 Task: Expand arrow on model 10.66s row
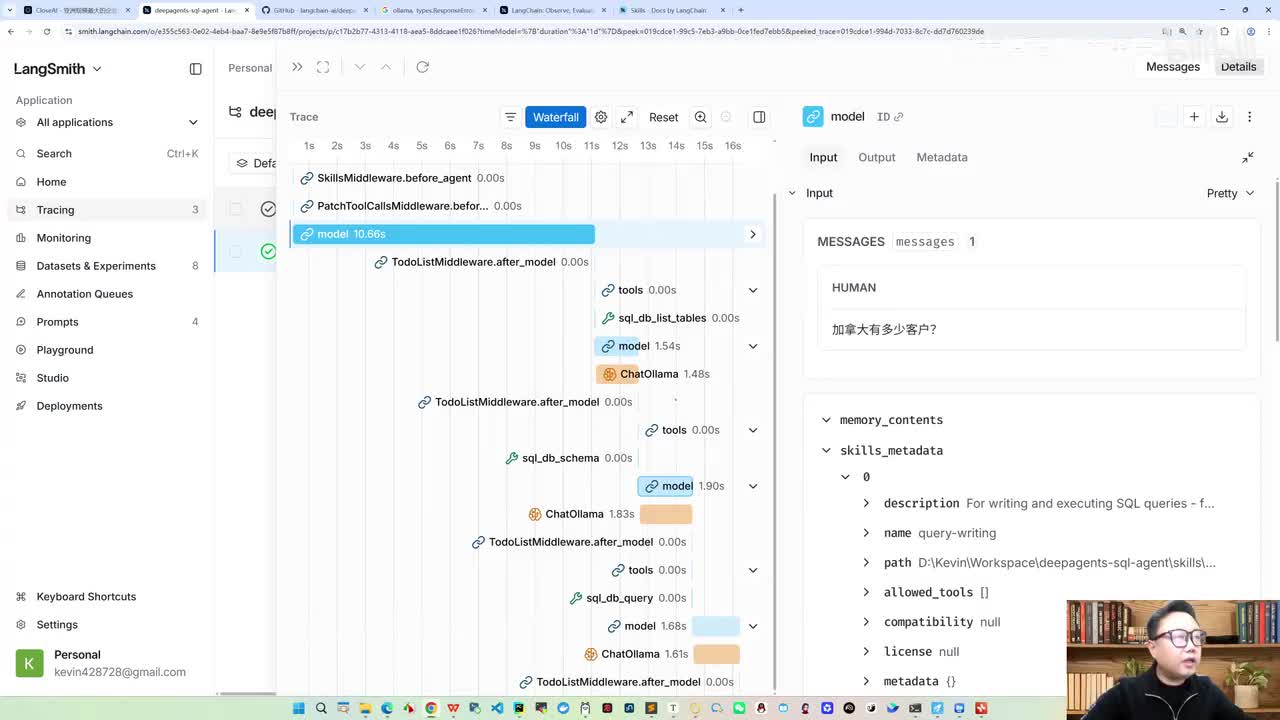tap(753, 234)
